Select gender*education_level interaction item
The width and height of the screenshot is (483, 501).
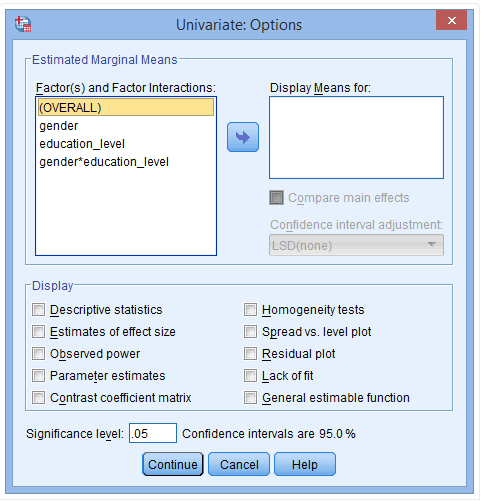[x=126, y=162]
